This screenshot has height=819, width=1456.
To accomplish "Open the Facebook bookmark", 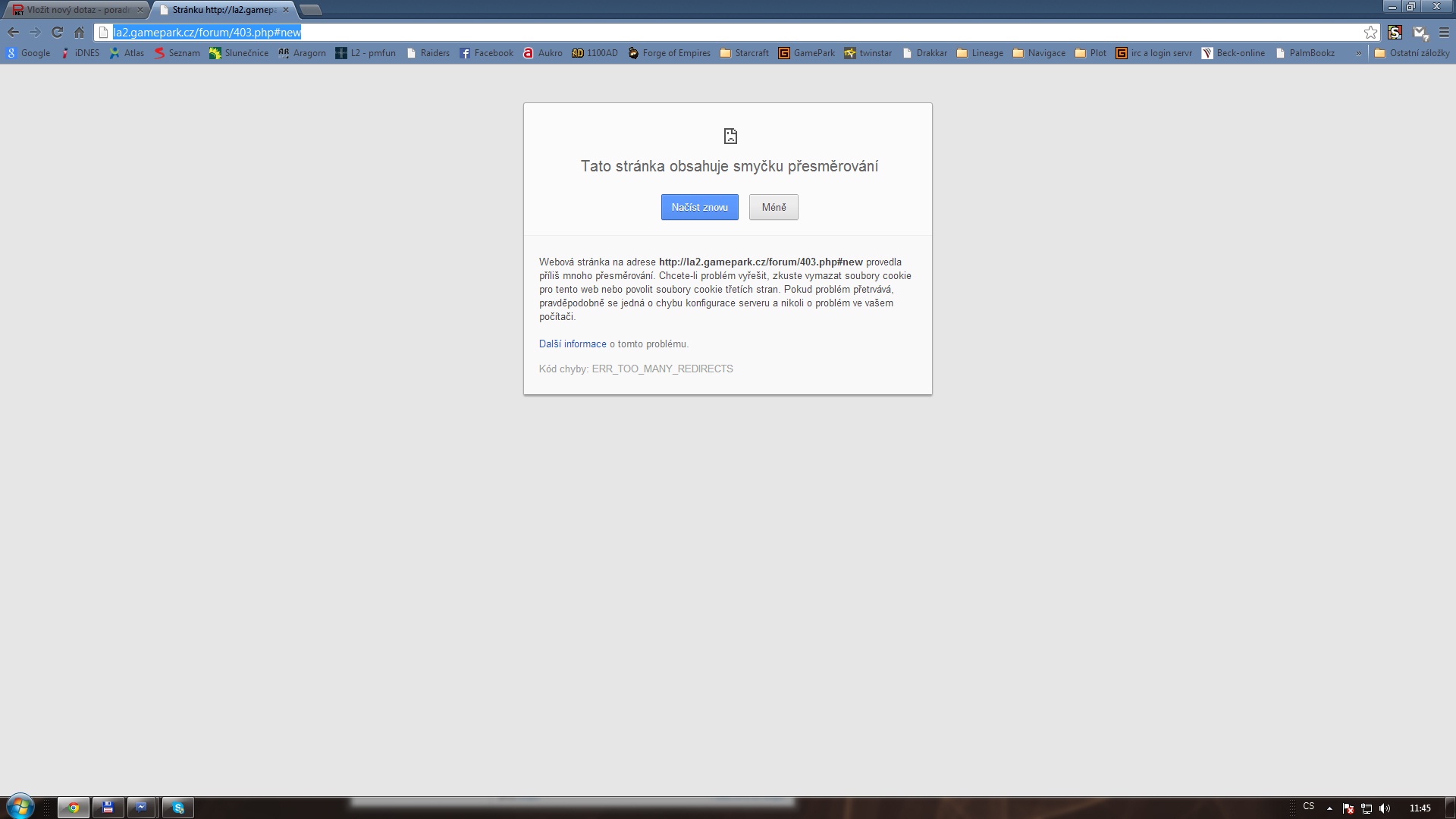I will tap(486, 53).
